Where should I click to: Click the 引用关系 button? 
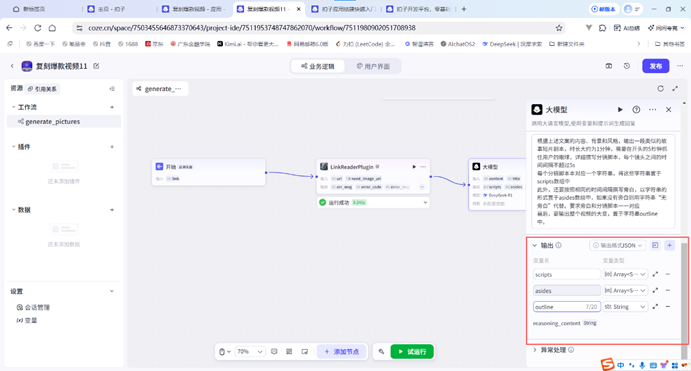[42, 89]
